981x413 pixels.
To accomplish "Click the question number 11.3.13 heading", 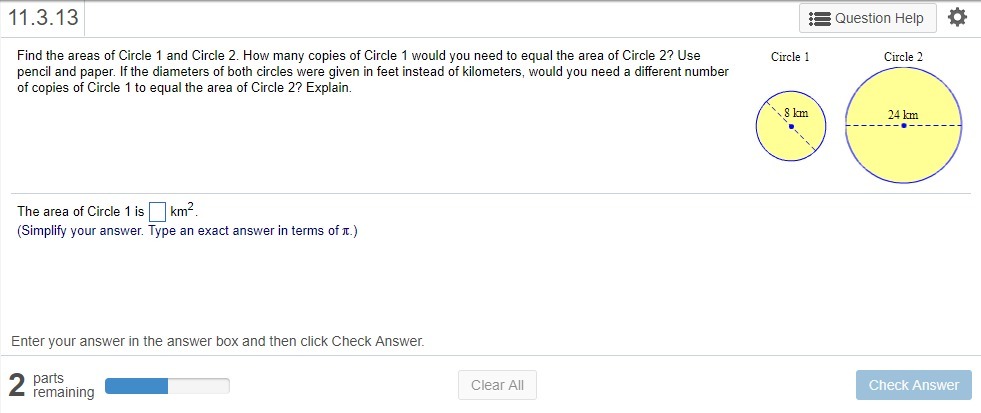I will [x=42, y=18].
